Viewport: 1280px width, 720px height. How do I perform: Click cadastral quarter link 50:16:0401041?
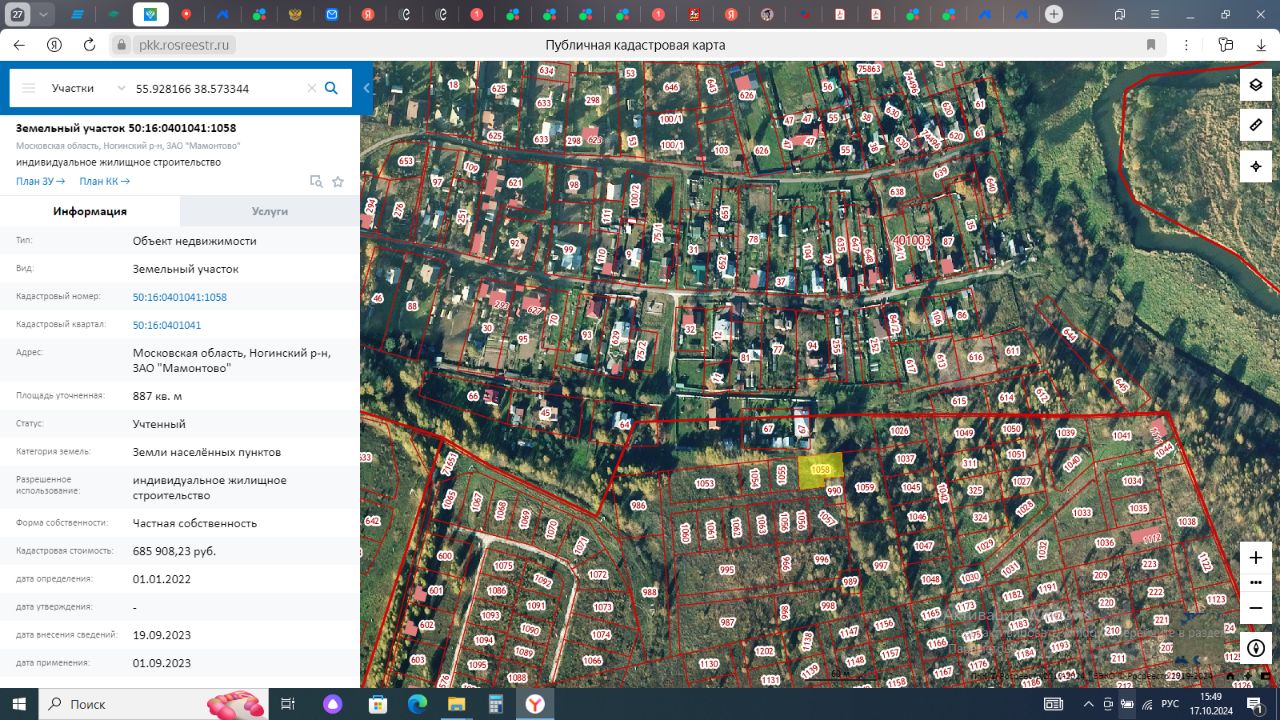(x=167, y=325)
